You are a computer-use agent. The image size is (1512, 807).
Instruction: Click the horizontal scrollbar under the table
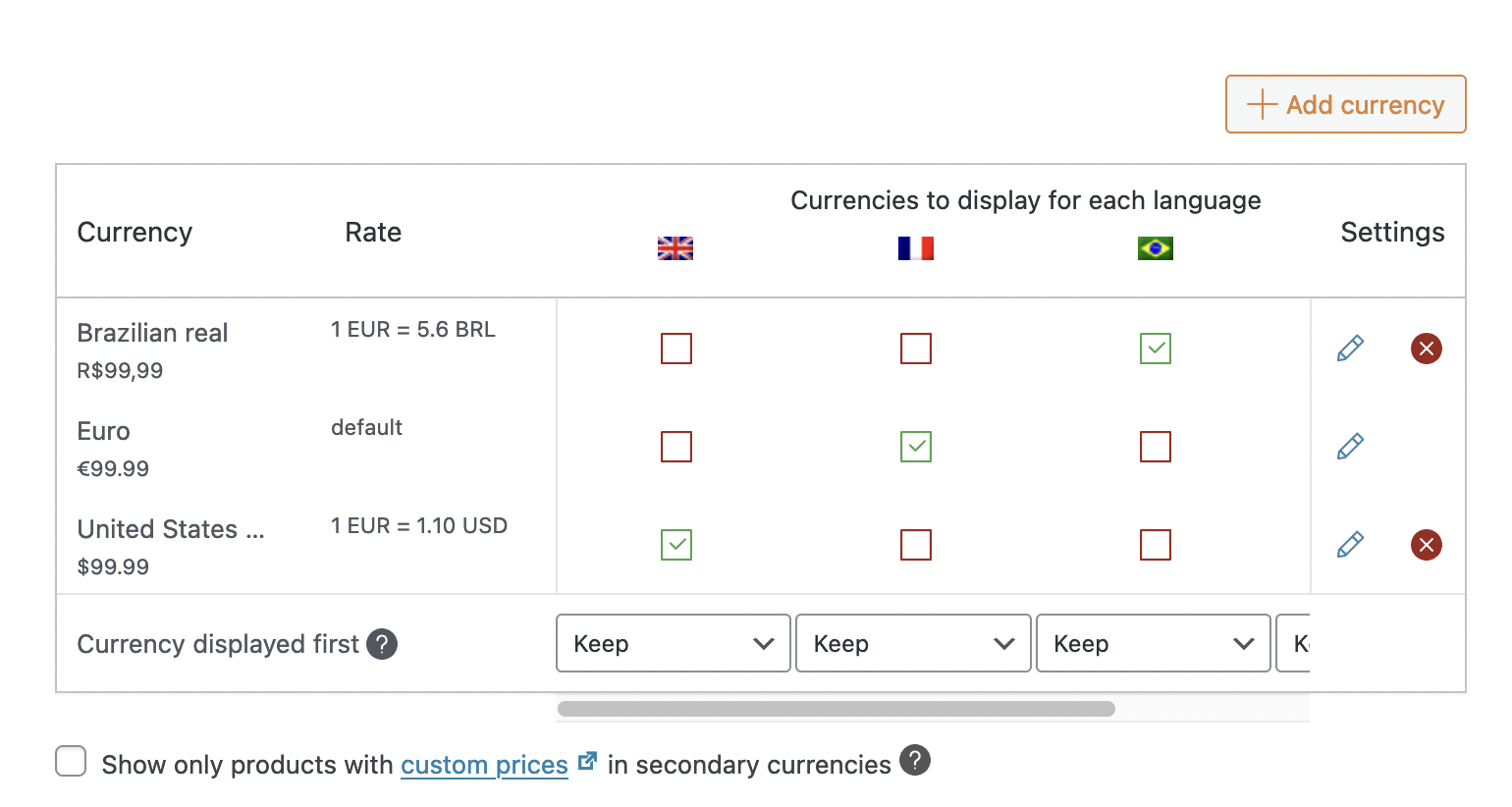836,709
